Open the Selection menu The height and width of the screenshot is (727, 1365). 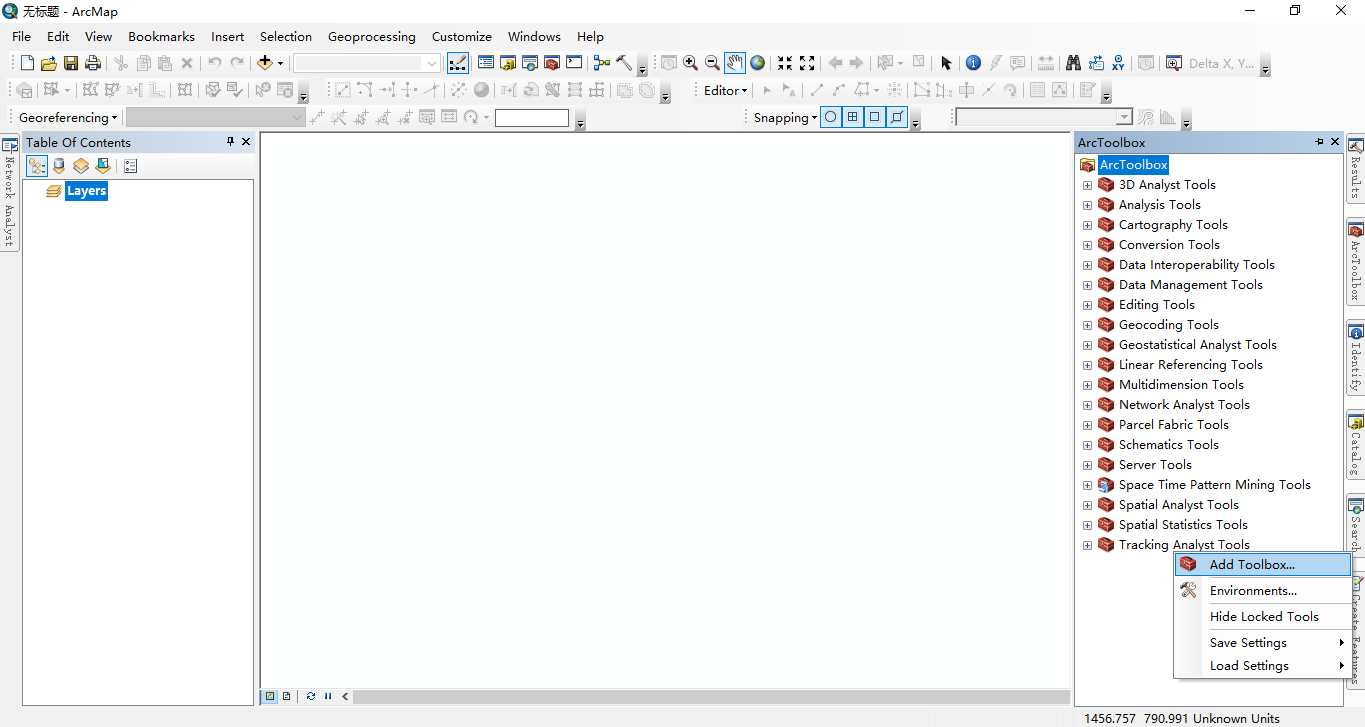click(285, 36)
